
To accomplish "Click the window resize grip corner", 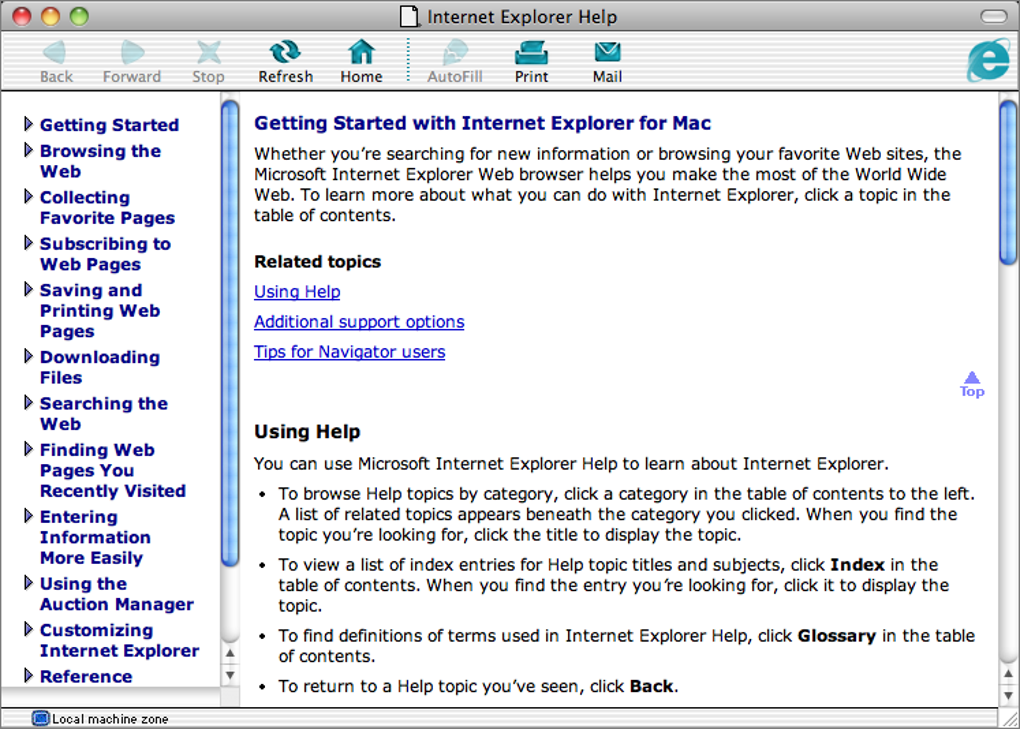I will 1009,718.
